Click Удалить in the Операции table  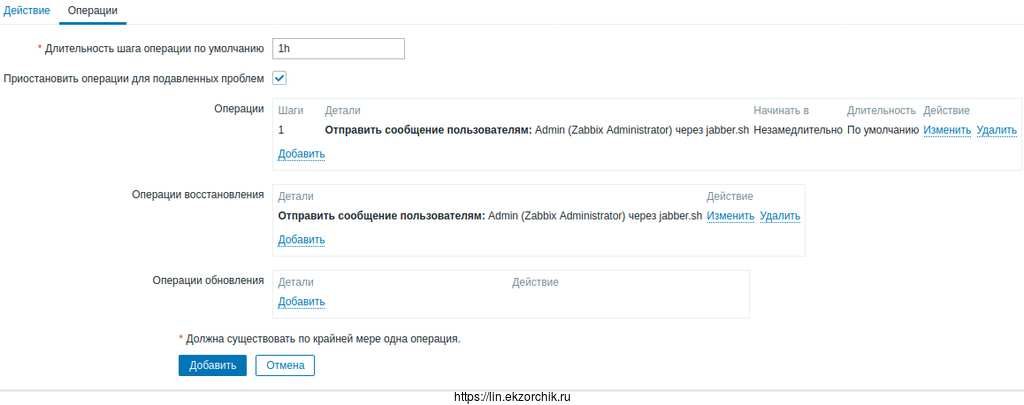(x=996, y=130)
